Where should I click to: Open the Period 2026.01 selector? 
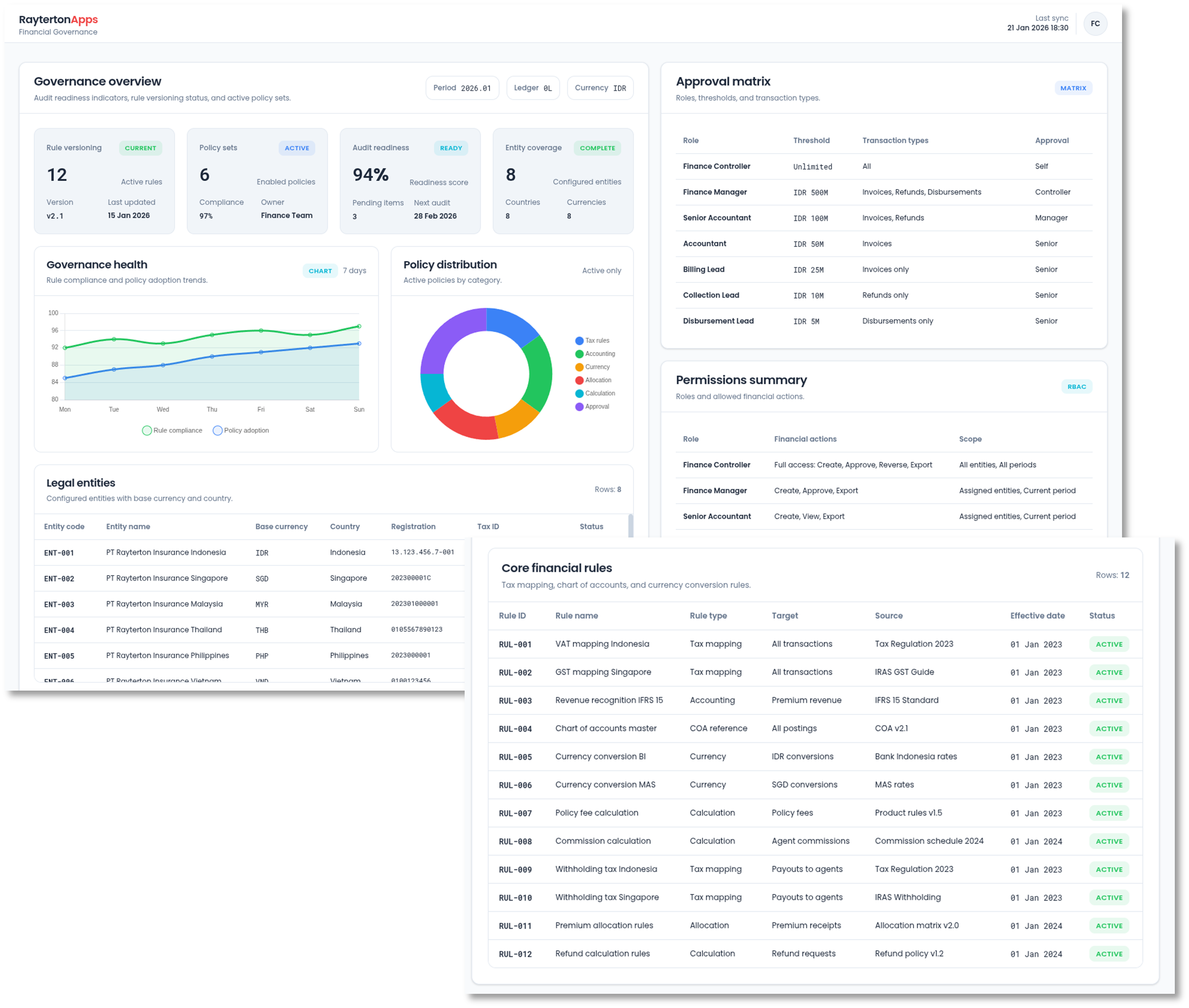pyautogui.click(x=462, y=88)
